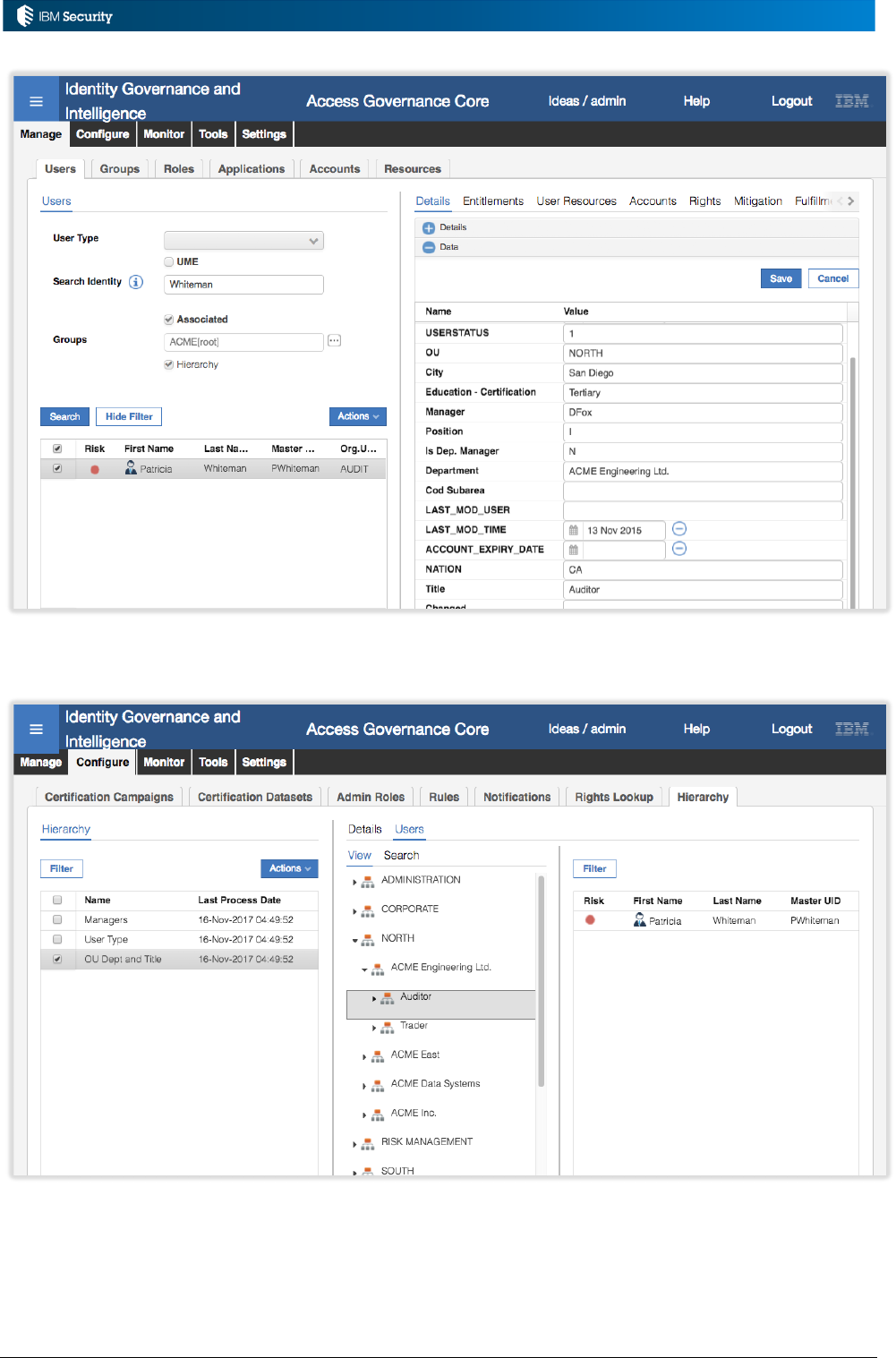Switch to Configure tab in top screen
This screenshot has width=896, height=1358.
point(103,134)
